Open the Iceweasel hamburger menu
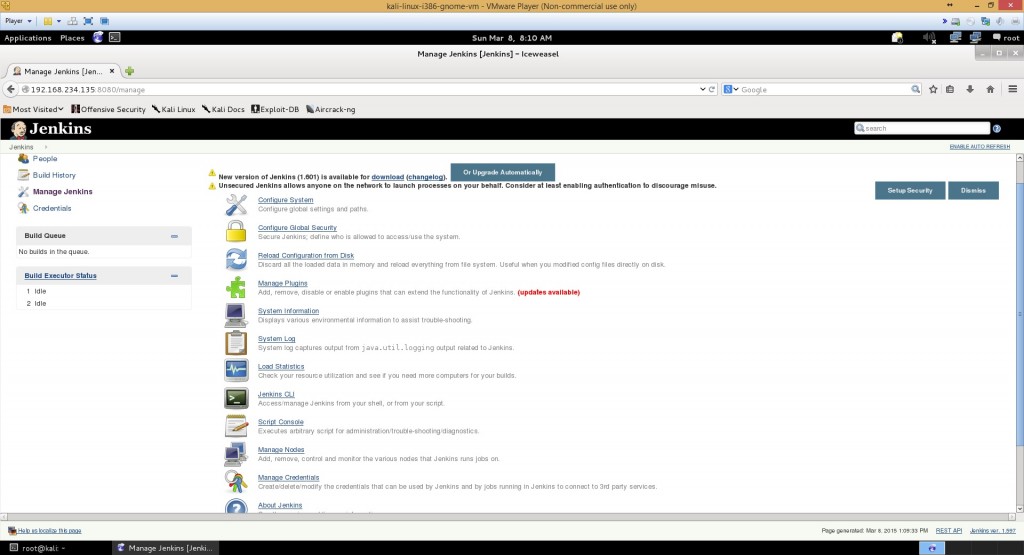This screenshot has height=555, width=1024. coord(1012,89)
